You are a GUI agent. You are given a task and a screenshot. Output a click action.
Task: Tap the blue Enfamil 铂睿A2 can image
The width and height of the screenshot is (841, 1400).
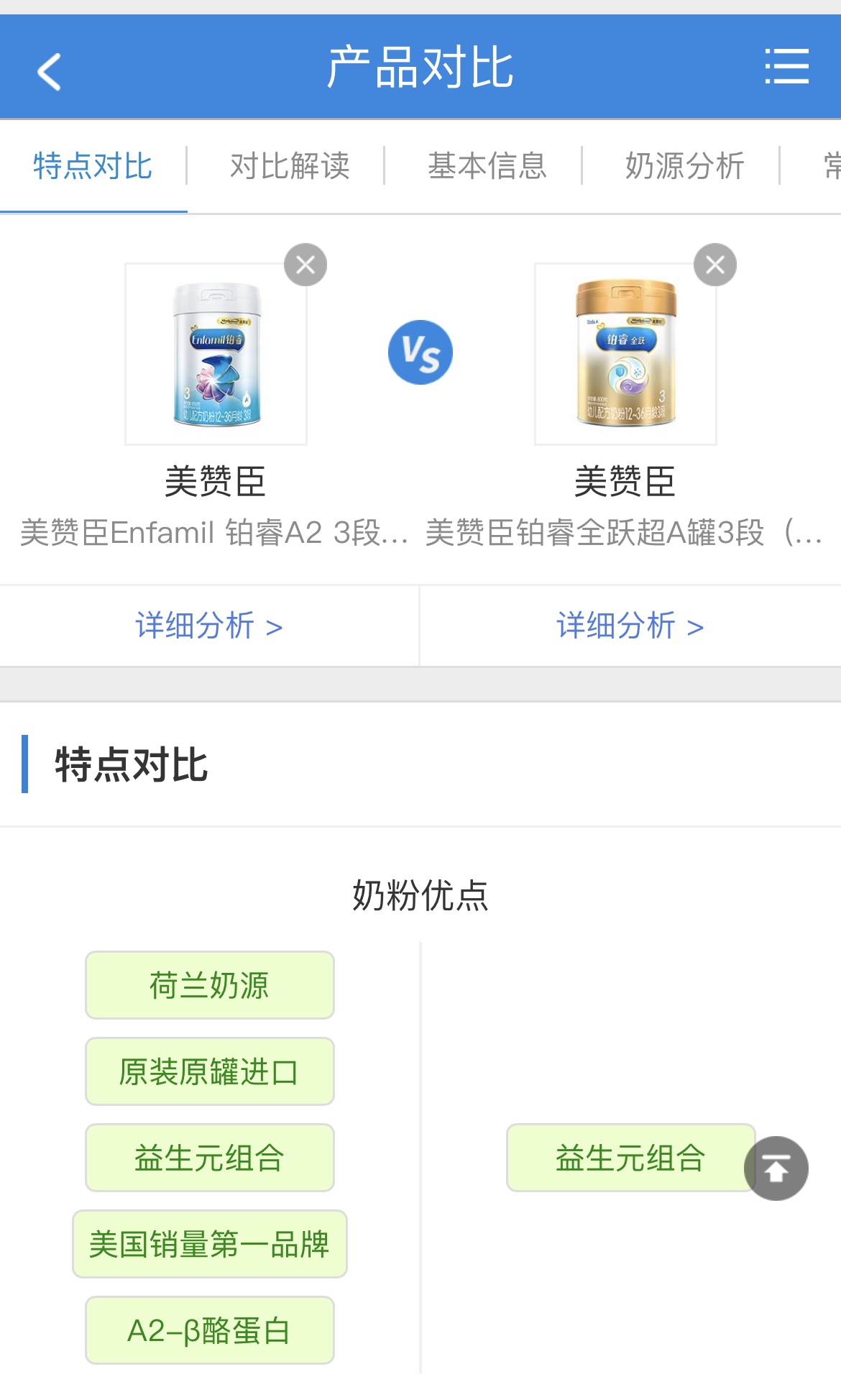tap(216, 354)
